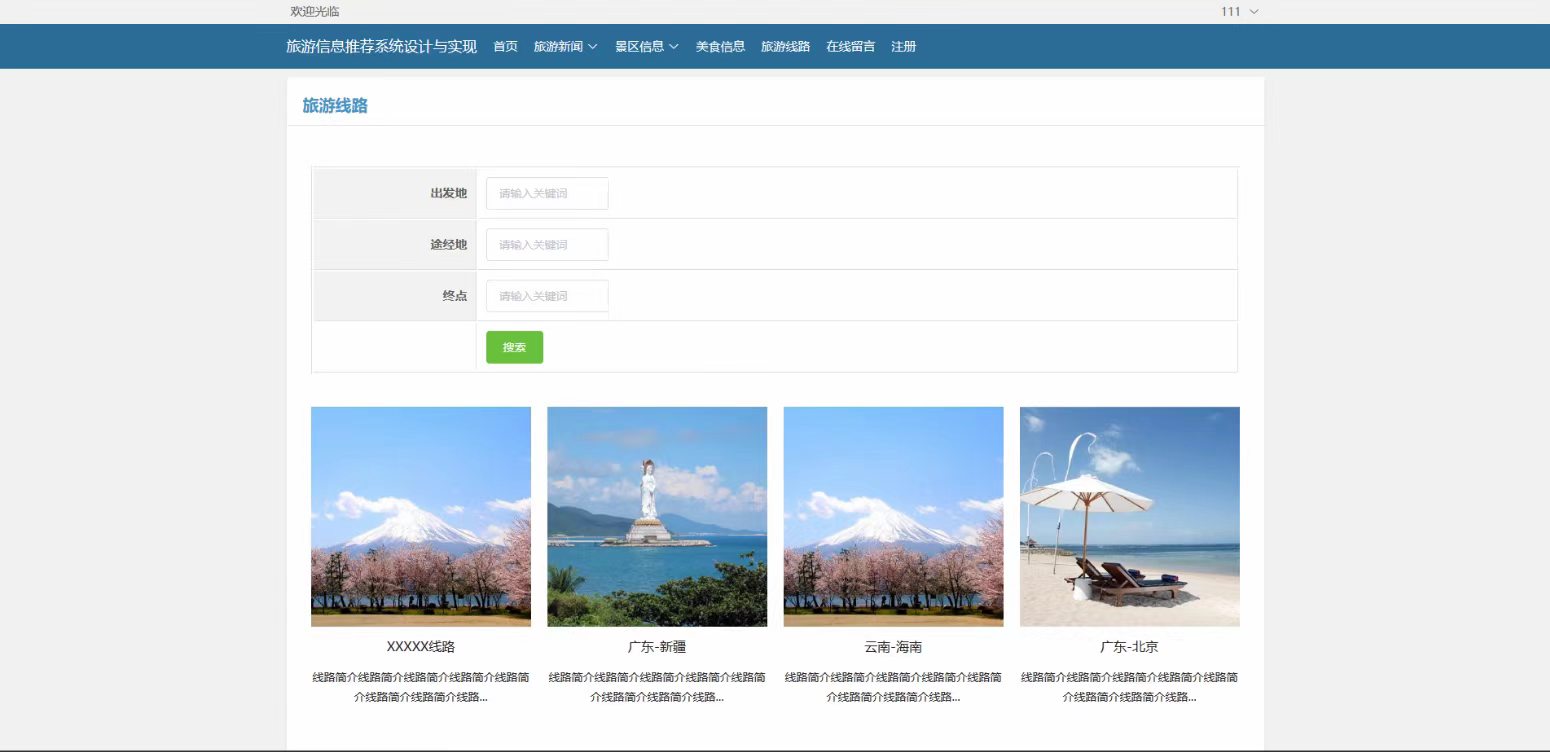This screenshot has width=1550, height=752.
Task: Open the XXXXX线路 card image
Action: pyautogui.click(x=421, y=516)
